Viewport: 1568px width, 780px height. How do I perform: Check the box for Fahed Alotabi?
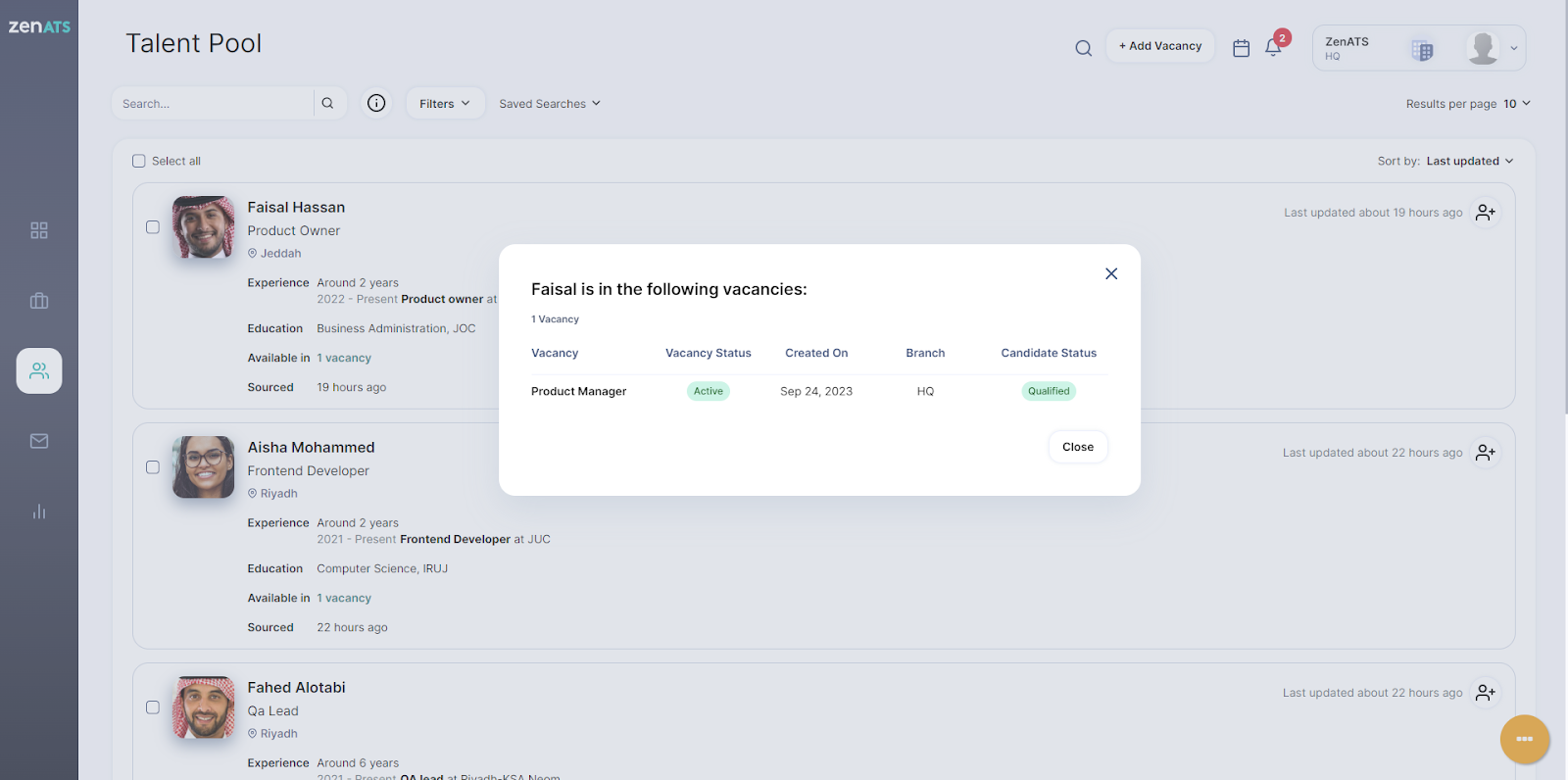point(153,707)
